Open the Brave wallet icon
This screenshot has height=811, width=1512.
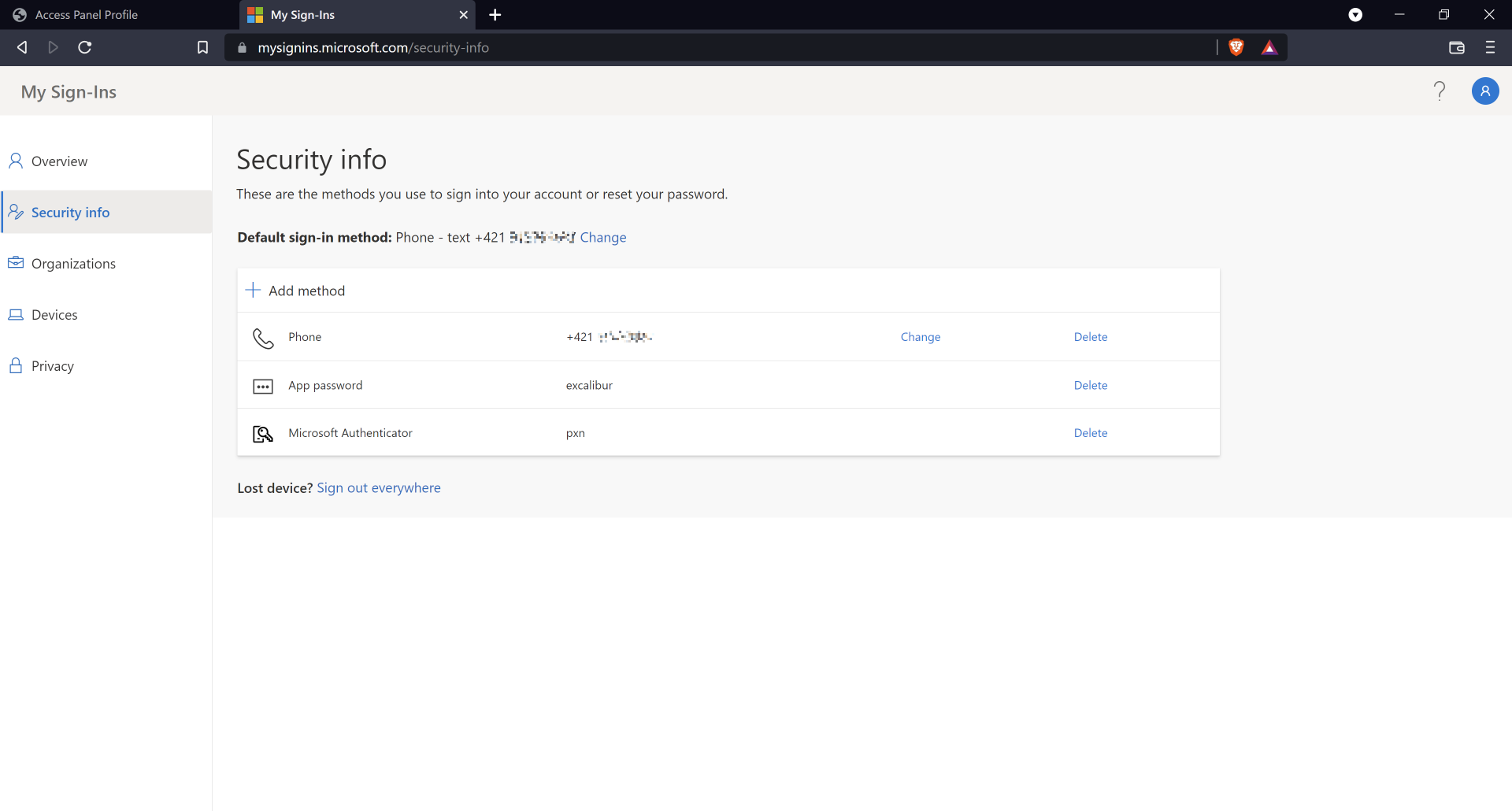[x=1456, y=47]
